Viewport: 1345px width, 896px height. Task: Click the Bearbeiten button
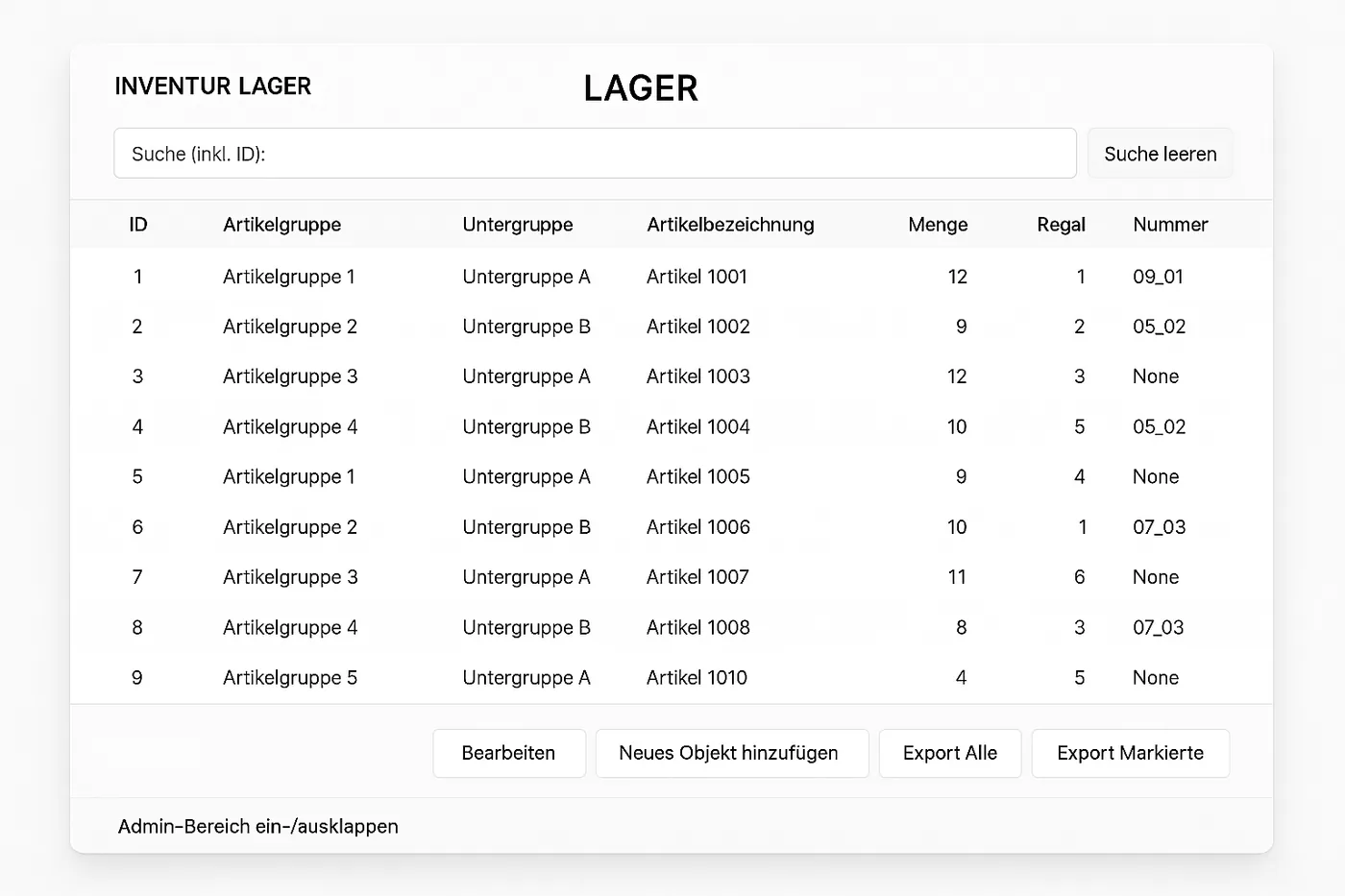[508, 753]
